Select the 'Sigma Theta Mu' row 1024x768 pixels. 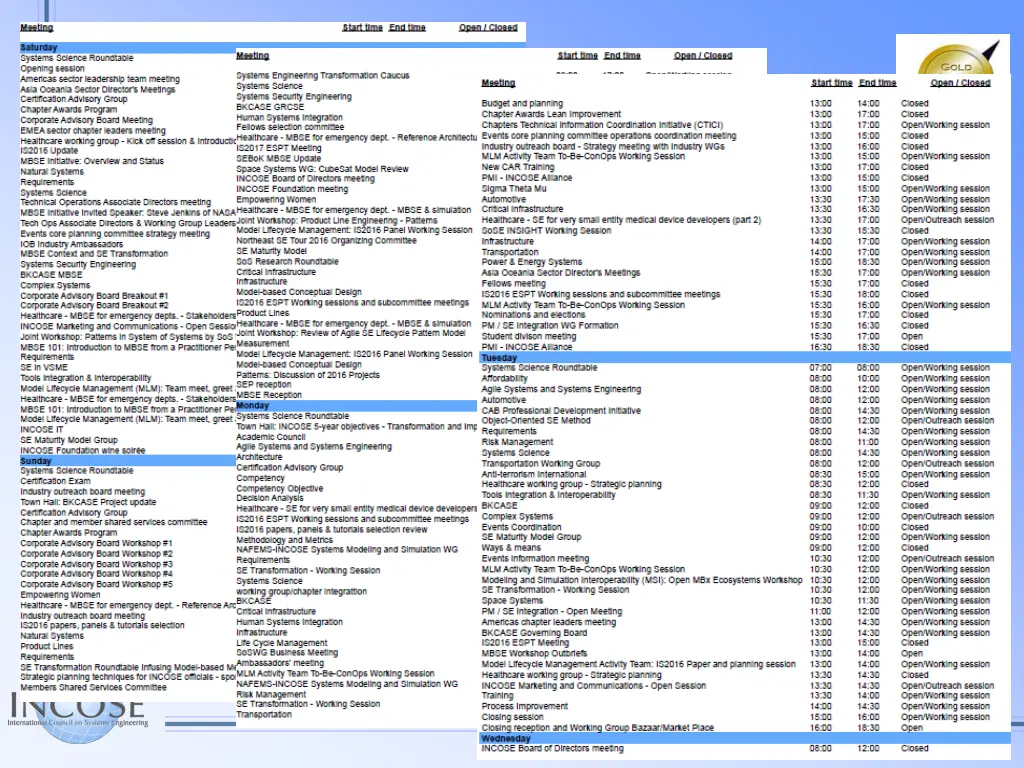pyautogui.click(x=513, y=189)
